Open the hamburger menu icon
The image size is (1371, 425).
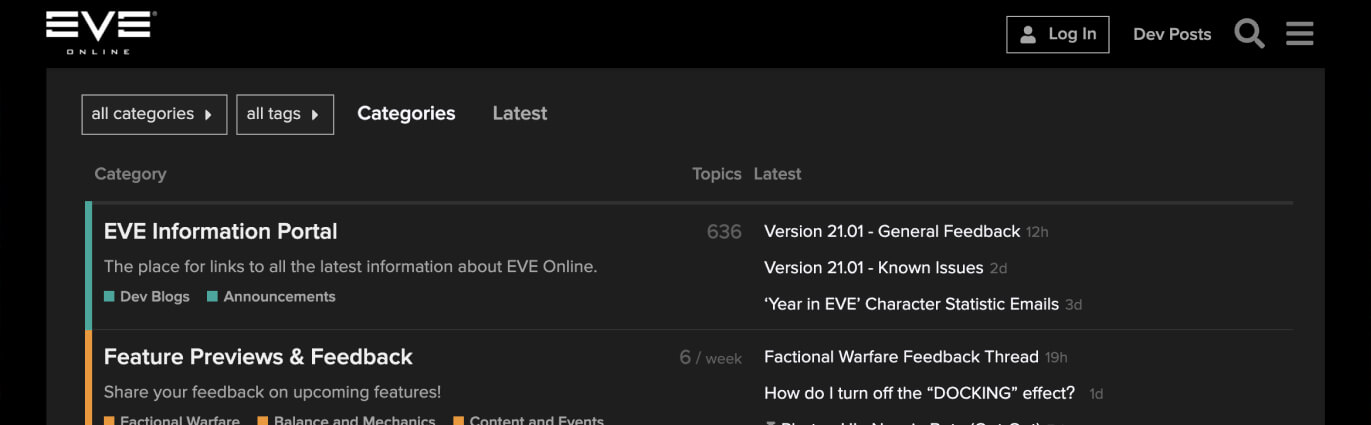(1300, 34)
